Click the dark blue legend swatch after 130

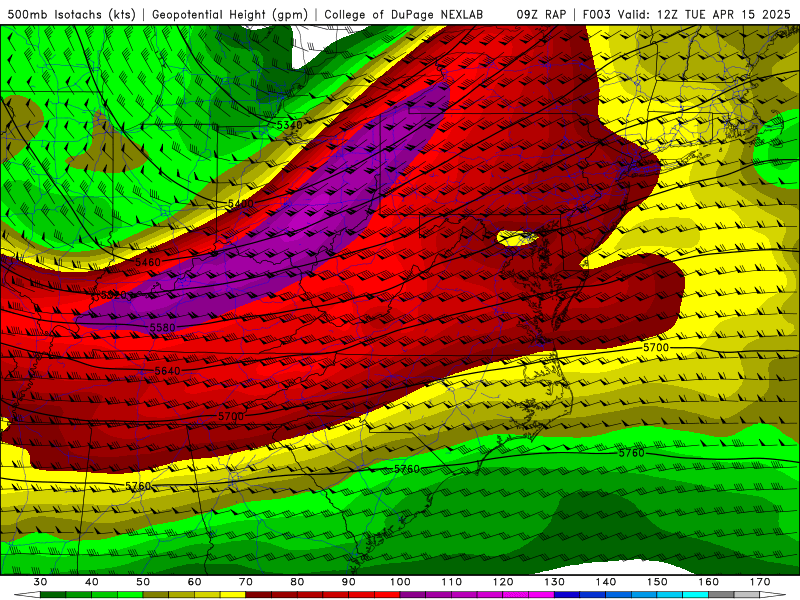(x=567, y=595)
